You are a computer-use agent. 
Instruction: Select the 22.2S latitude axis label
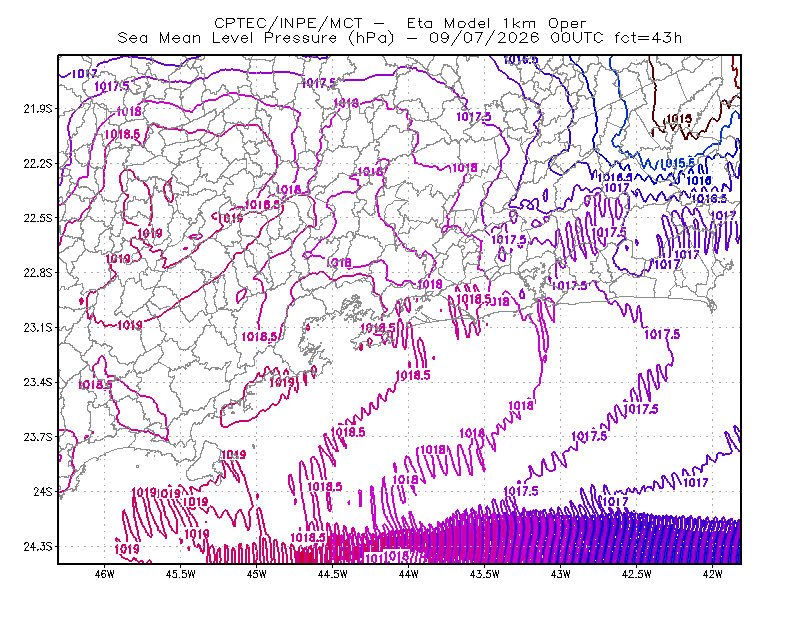pos(38,163)
